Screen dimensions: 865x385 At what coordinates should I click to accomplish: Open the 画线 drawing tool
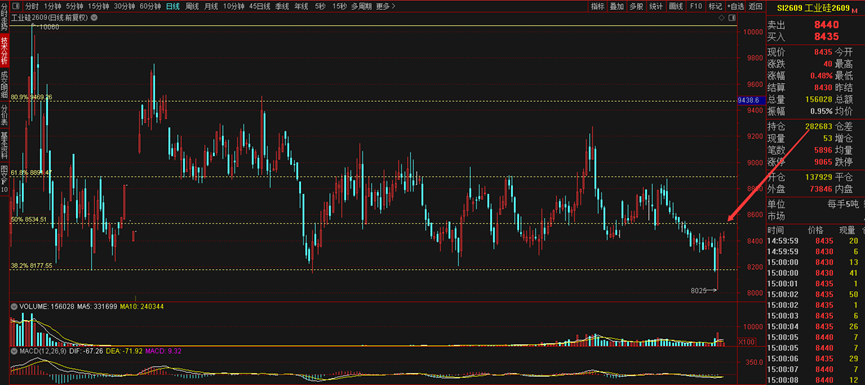pos(676,7)
